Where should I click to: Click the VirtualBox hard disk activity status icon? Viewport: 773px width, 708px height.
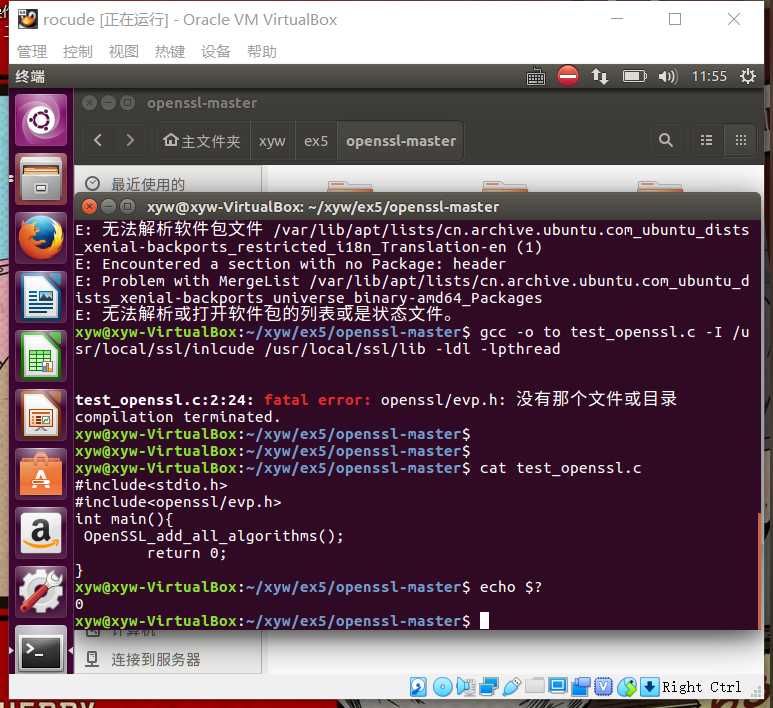418,686
